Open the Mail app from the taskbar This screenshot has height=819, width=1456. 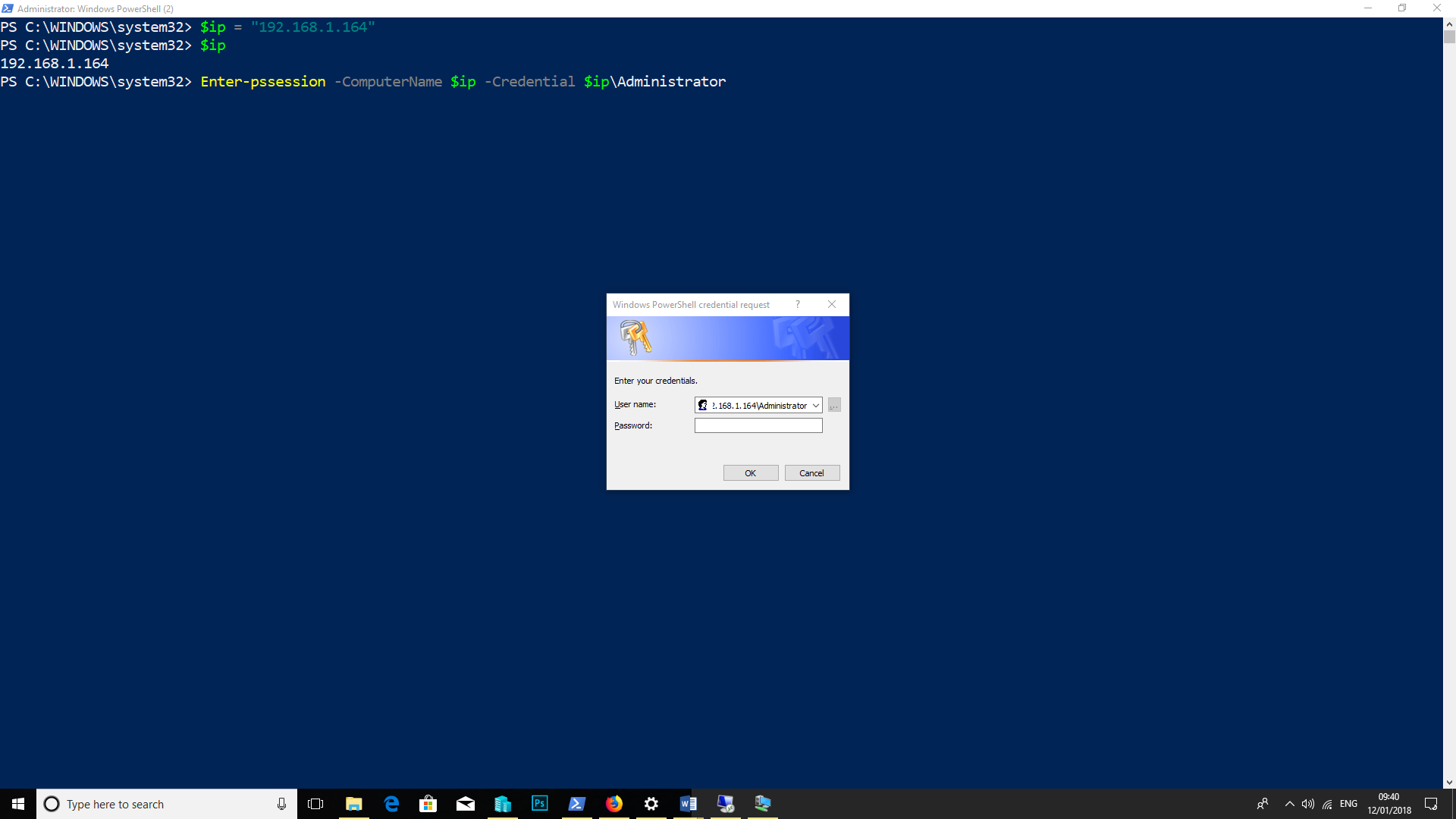(466, 804)
